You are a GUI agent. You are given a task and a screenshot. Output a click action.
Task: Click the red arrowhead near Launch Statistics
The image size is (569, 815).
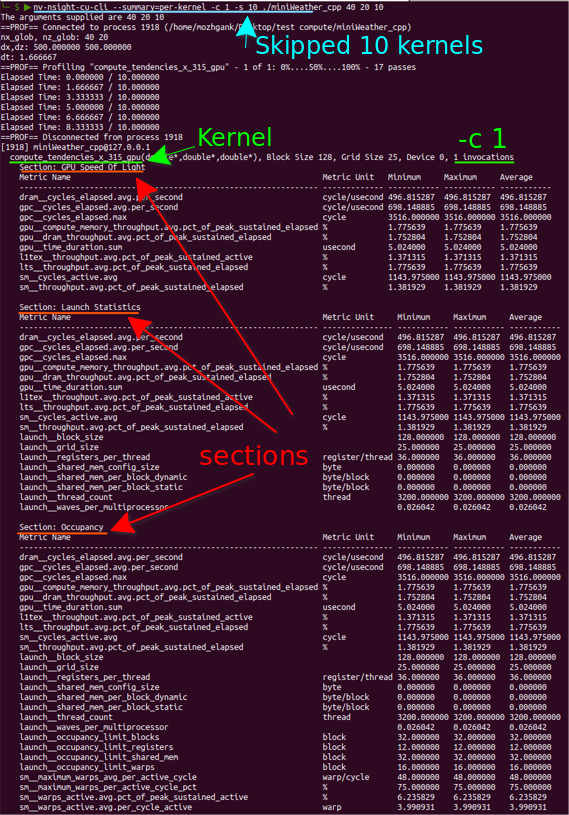(x=139, y=327)
